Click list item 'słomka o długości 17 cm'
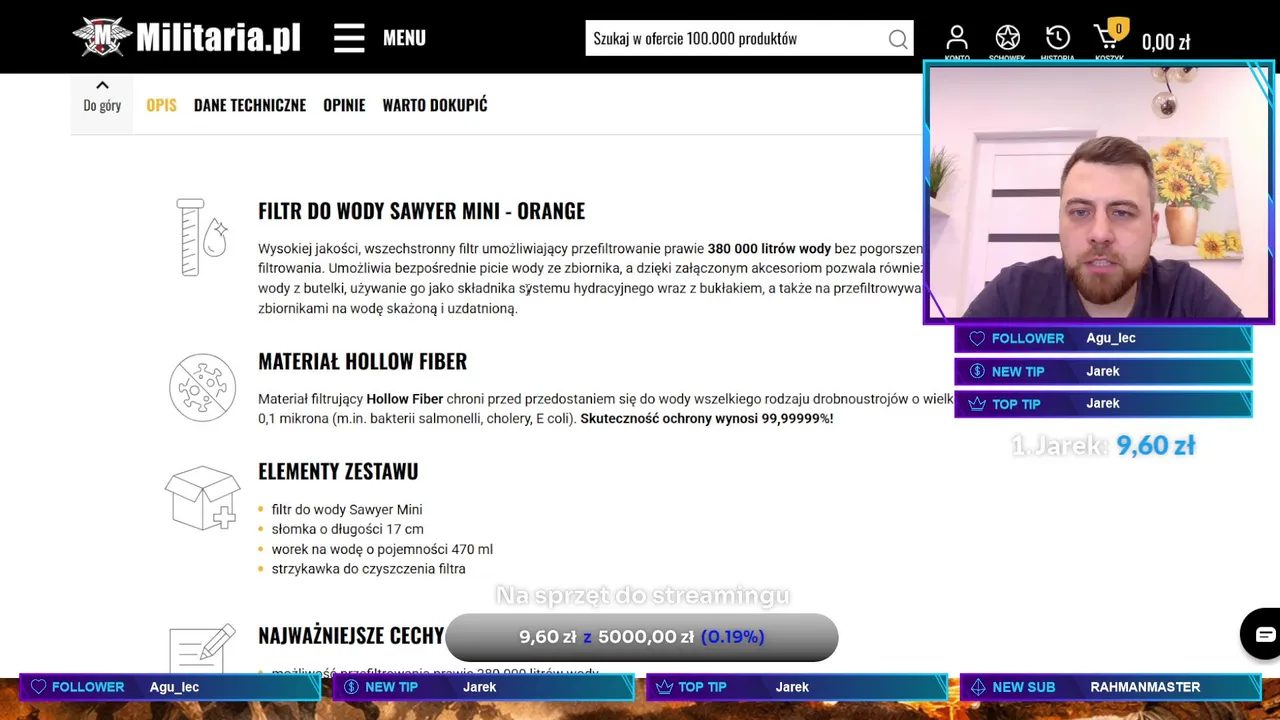1280x720 pixels. click(x=347, y=529)
